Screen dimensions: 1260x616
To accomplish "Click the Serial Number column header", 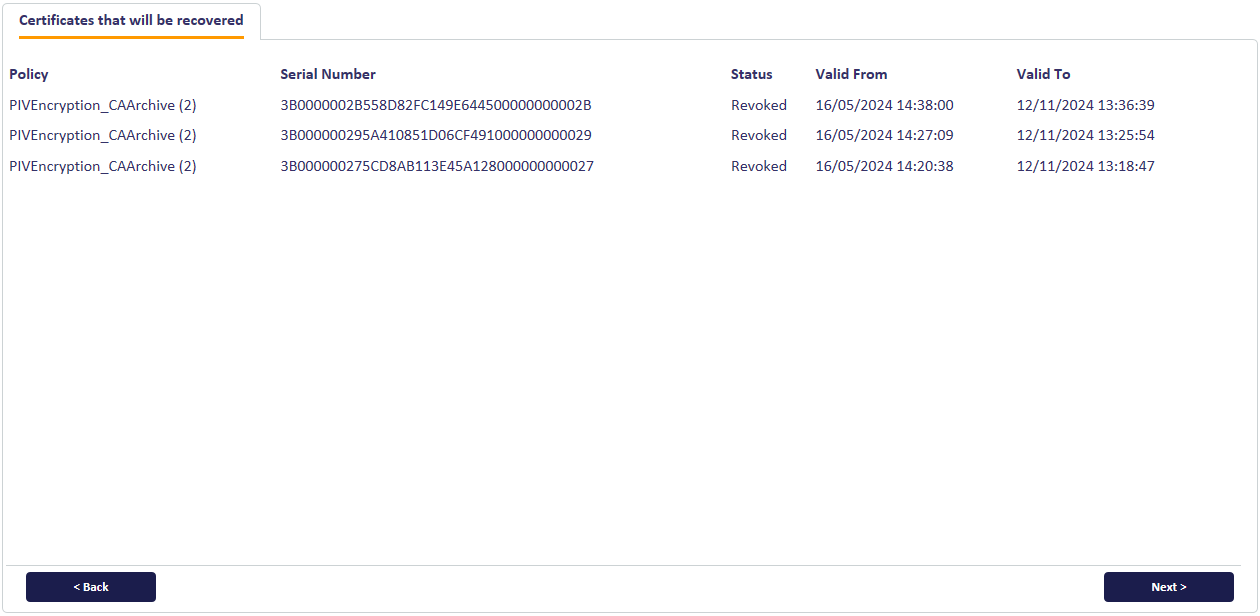I will pos(328,74).
